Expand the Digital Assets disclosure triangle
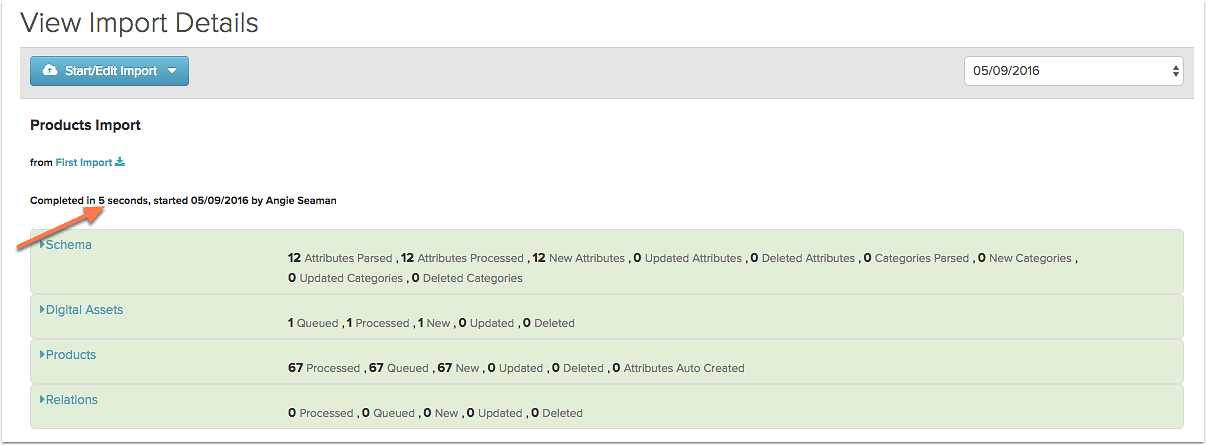Image resolution: width=1206 pixels, height=445 pixels. (42, 310)
